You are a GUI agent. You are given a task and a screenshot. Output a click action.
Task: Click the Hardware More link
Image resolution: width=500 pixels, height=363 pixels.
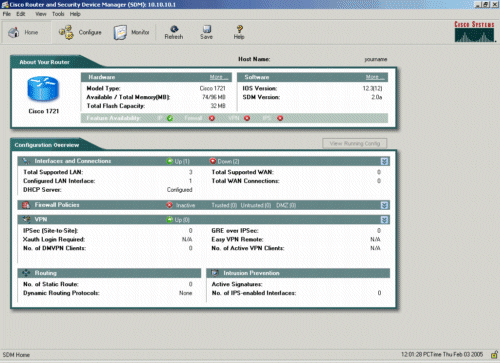tap(219, 77)
